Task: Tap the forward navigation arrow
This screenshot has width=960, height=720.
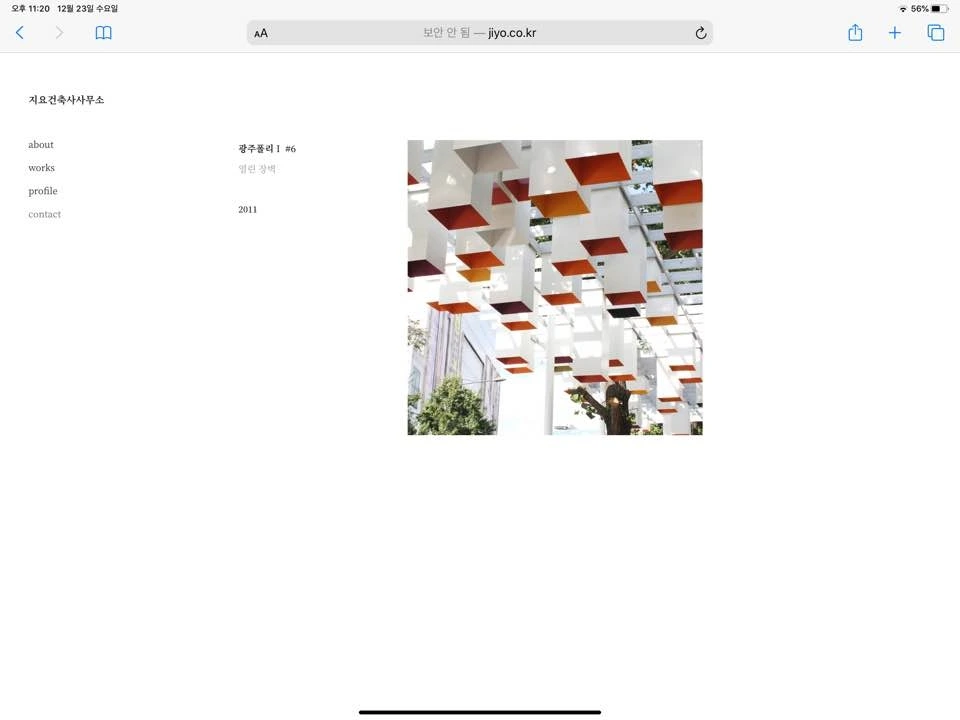Action: click(59, 33)
